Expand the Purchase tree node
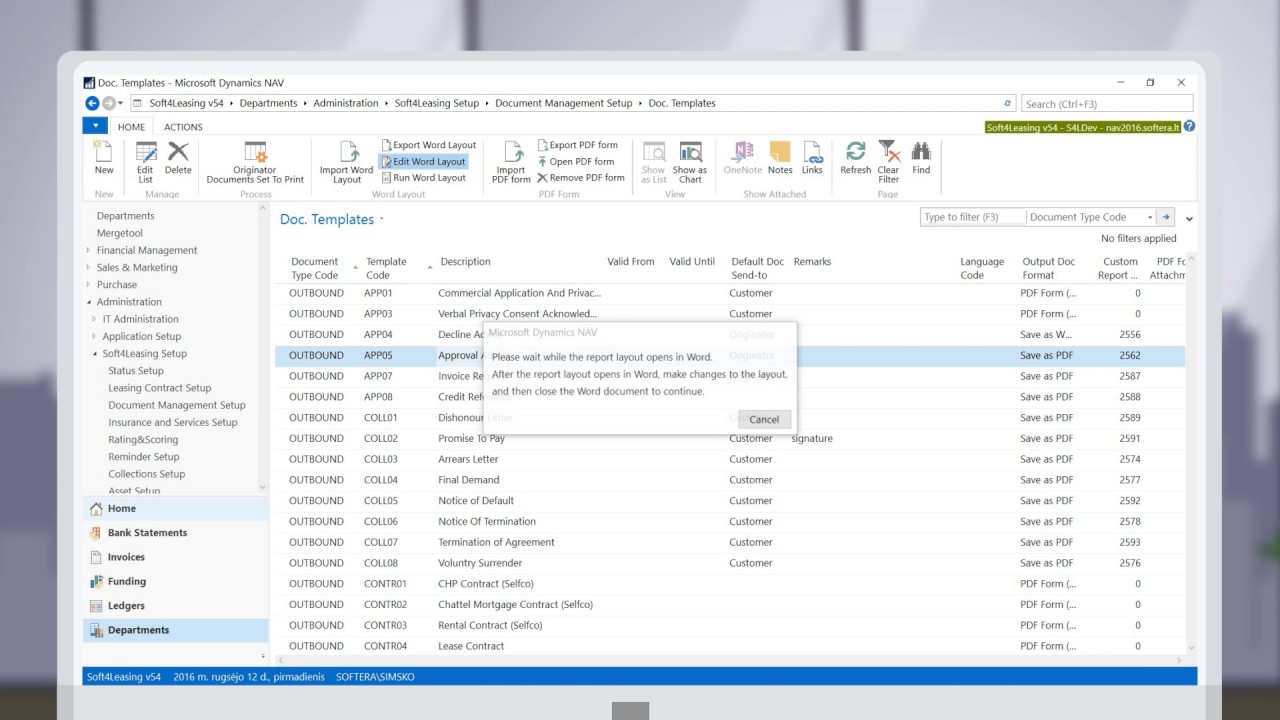 coord(88,284)
